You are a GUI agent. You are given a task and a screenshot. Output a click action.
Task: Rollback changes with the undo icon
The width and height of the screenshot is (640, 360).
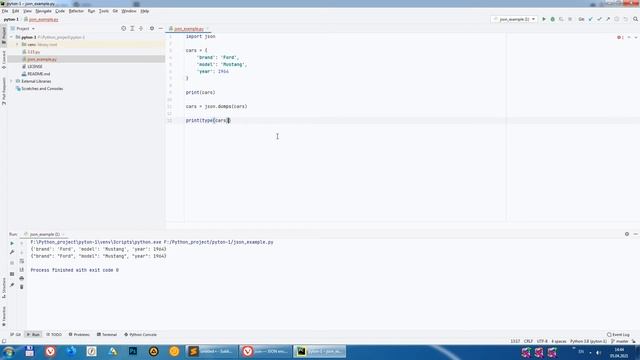click(625, 19)
